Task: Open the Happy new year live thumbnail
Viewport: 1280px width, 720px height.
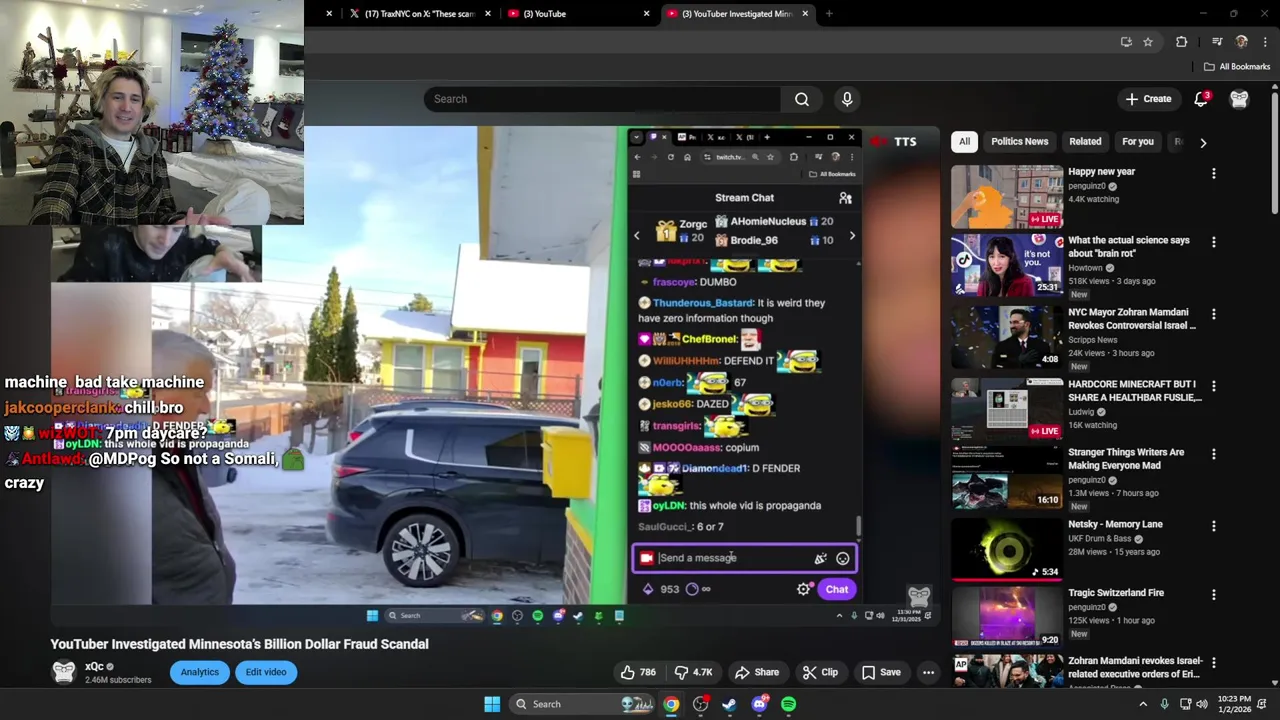Action: click(1007, 197)
